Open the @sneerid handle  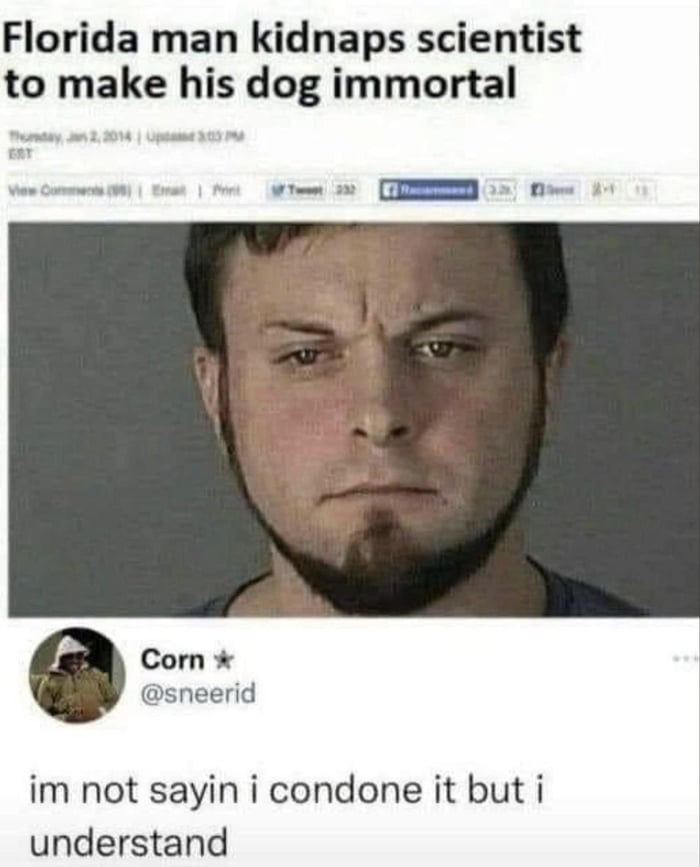199,693
